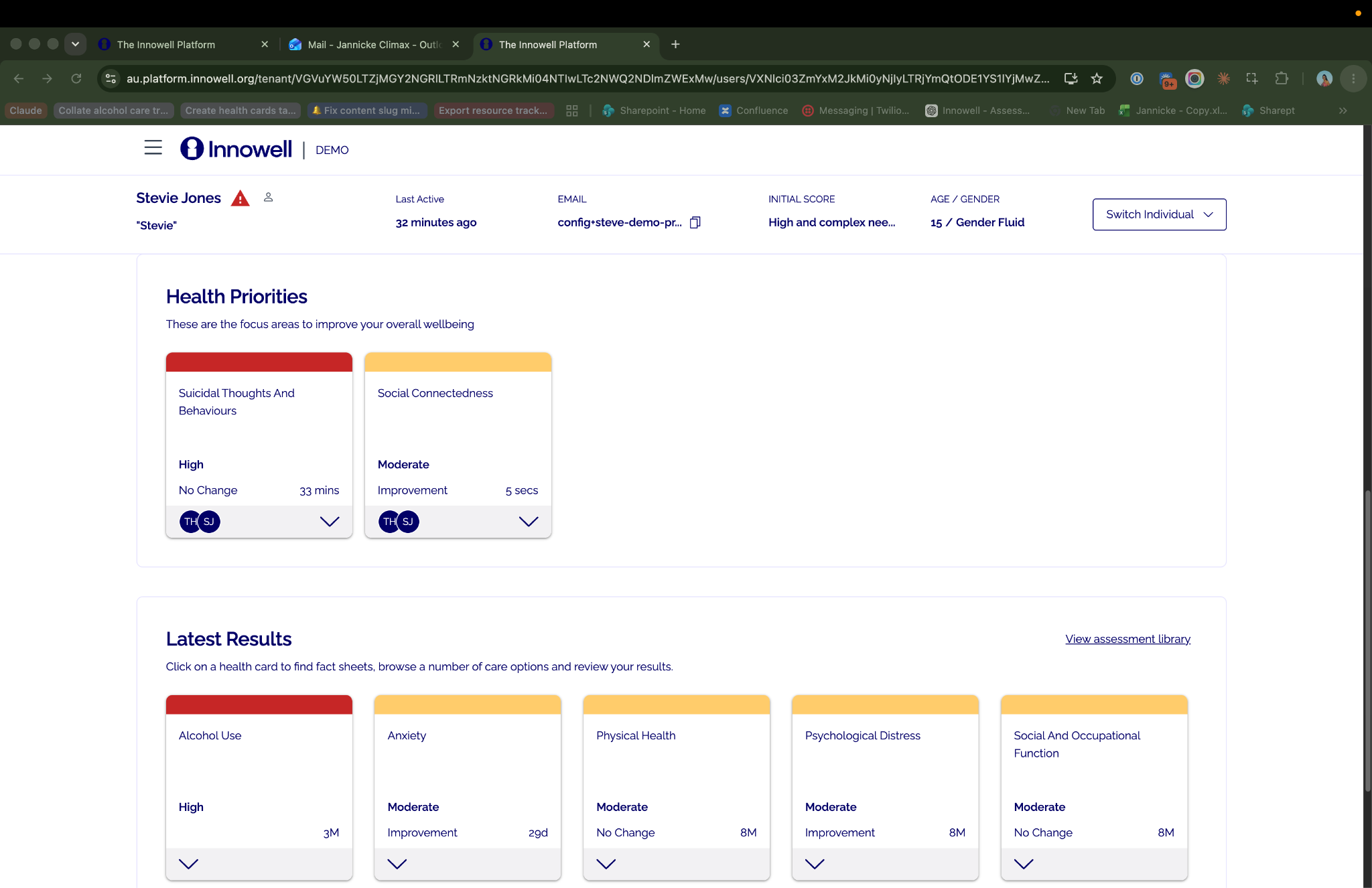Image resolution: width=1372 pixels, height=888 pixels.
Task: Expand the Alcohol Use result card
Action: pos(189,864)
